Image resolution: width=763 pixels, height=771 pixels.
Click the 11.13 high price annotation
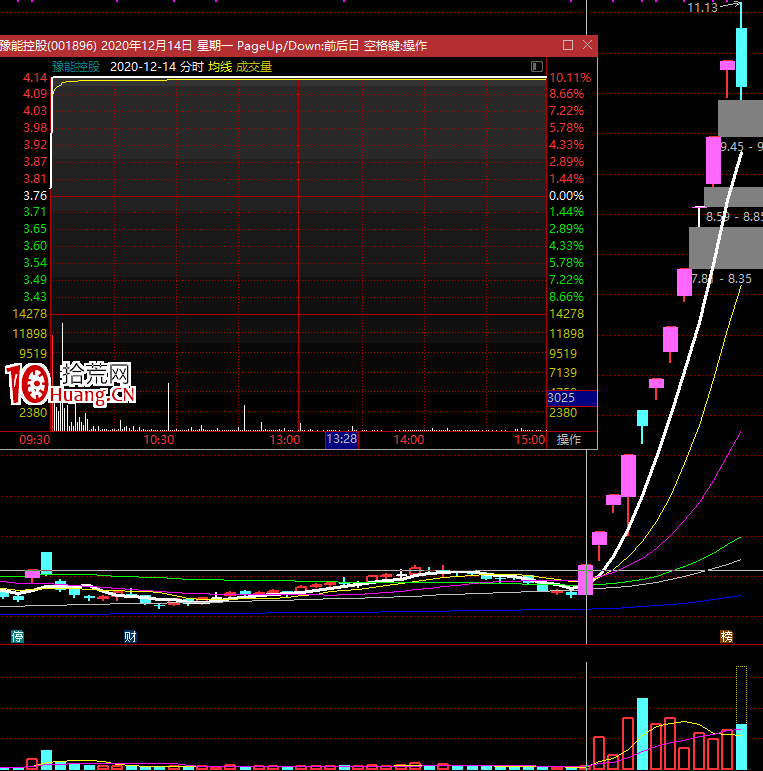tap(703, 8)
